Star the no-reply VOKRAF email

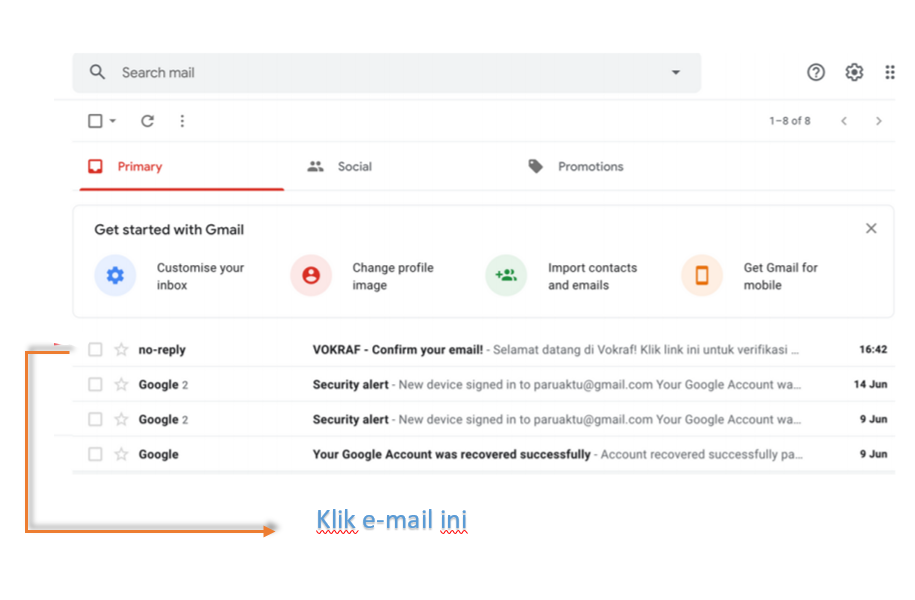121,350
